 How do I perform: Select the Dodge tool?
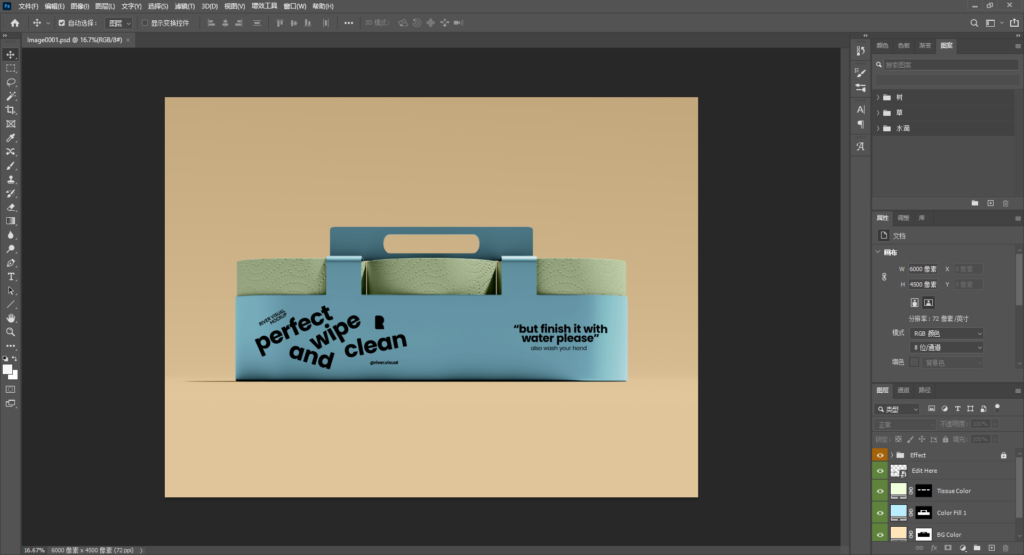tap(10, 249)
